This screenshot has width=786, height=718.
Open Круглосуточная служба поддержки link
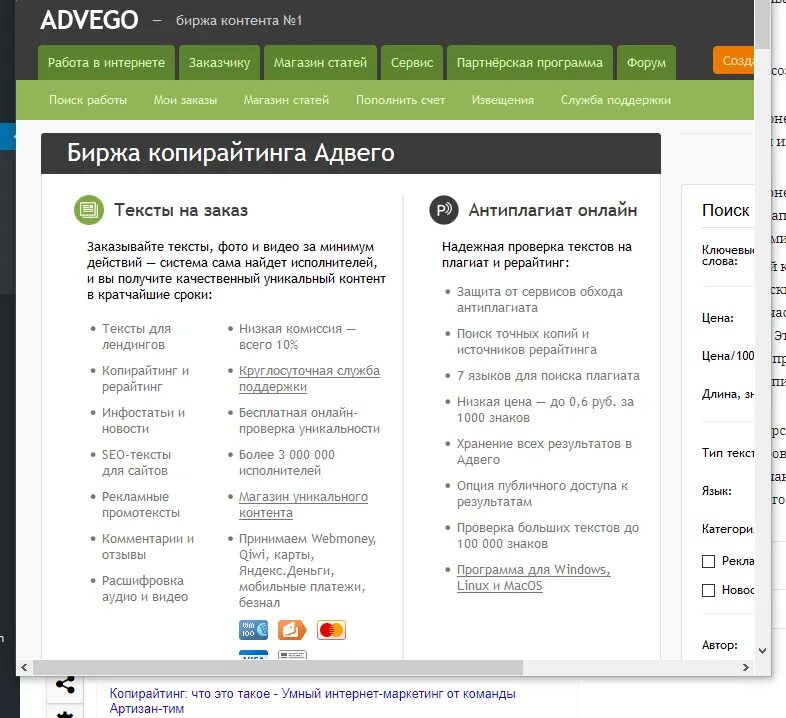pyautogui.click(x=309, y=379)
